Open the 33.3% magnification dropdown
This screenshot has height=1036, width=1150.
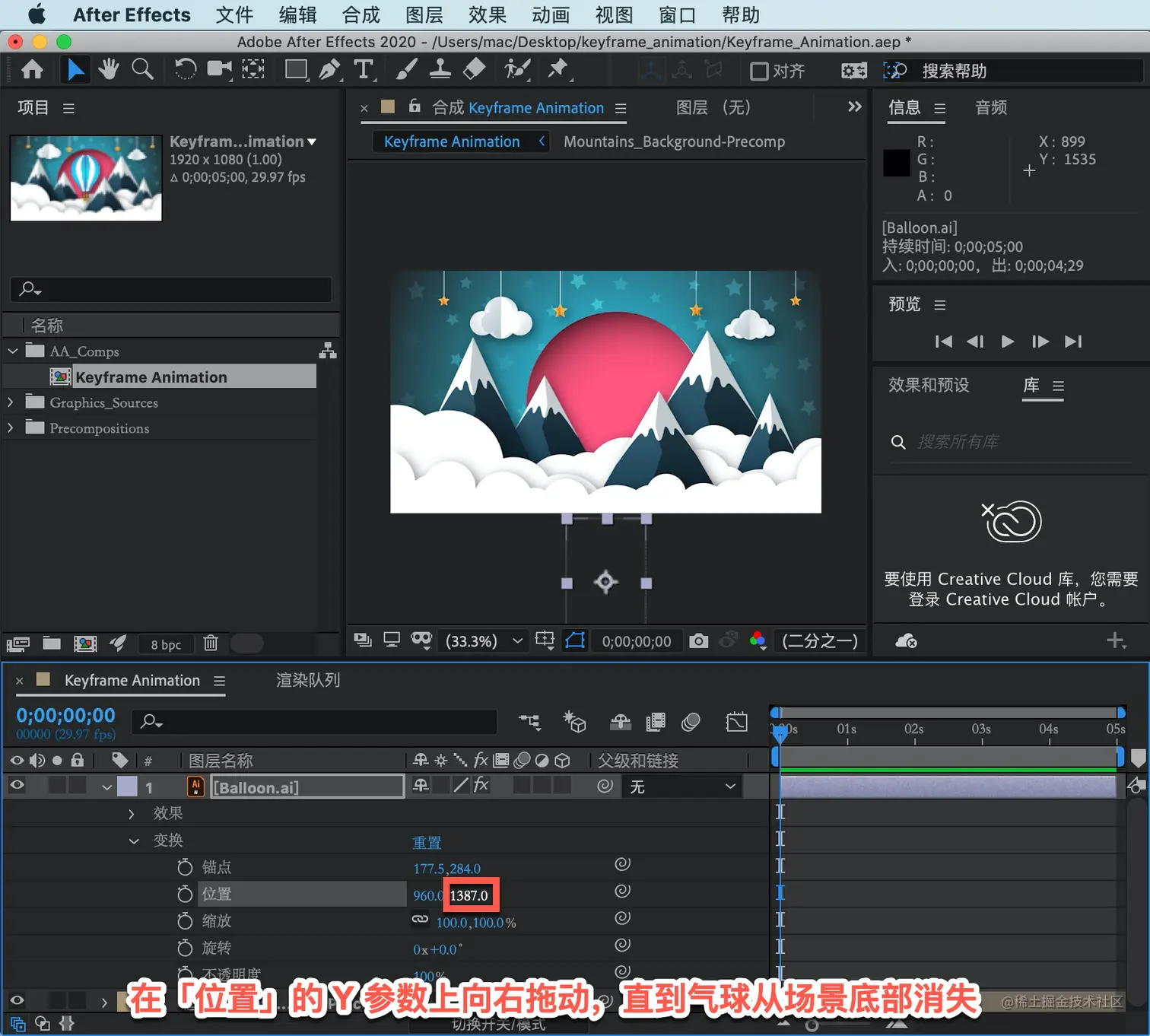click(x=484, y=641)
